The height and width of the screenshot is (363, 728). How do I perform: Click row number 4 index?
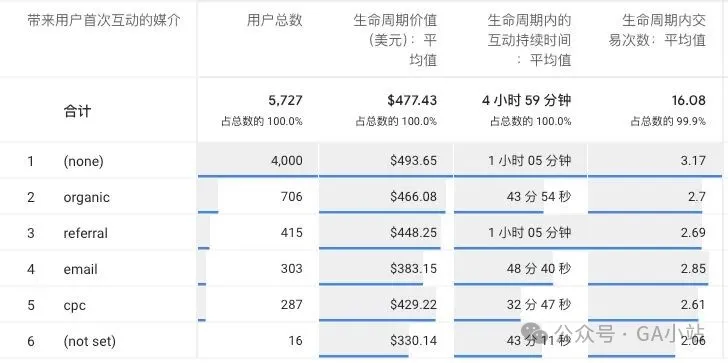point(31,269)
